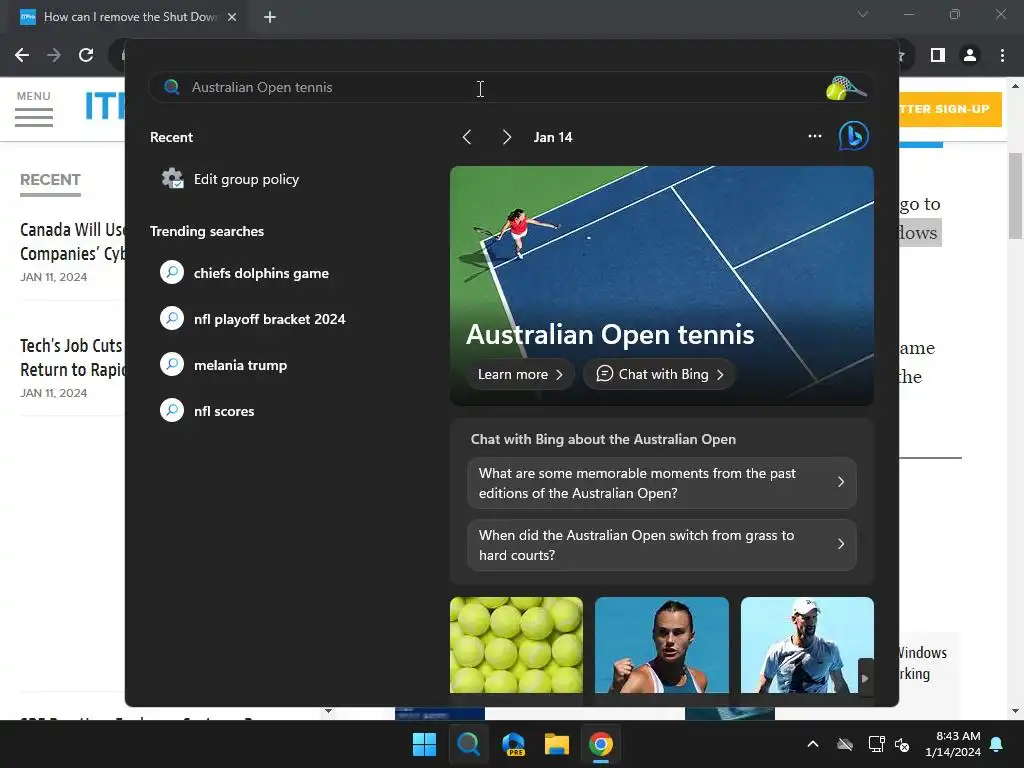Open the clock showing 8:43 AM
This screenshot has width=1024, height=768.
coord(953,744)
